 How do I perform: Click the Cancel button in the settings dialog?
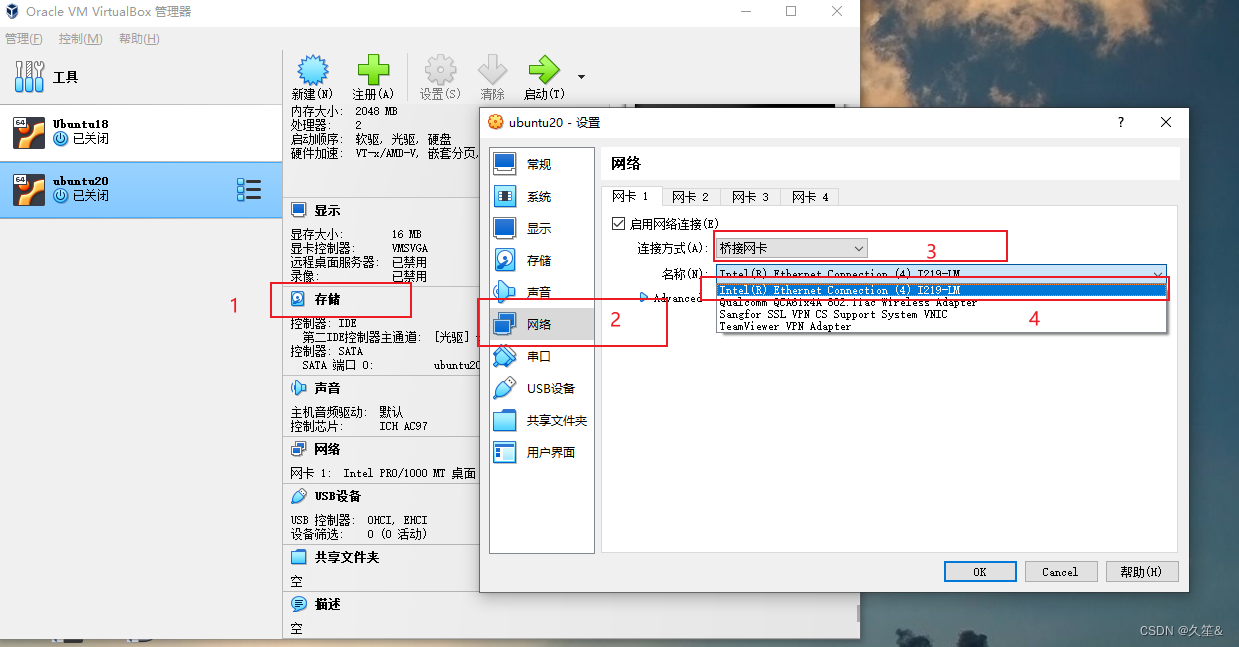1060,572
